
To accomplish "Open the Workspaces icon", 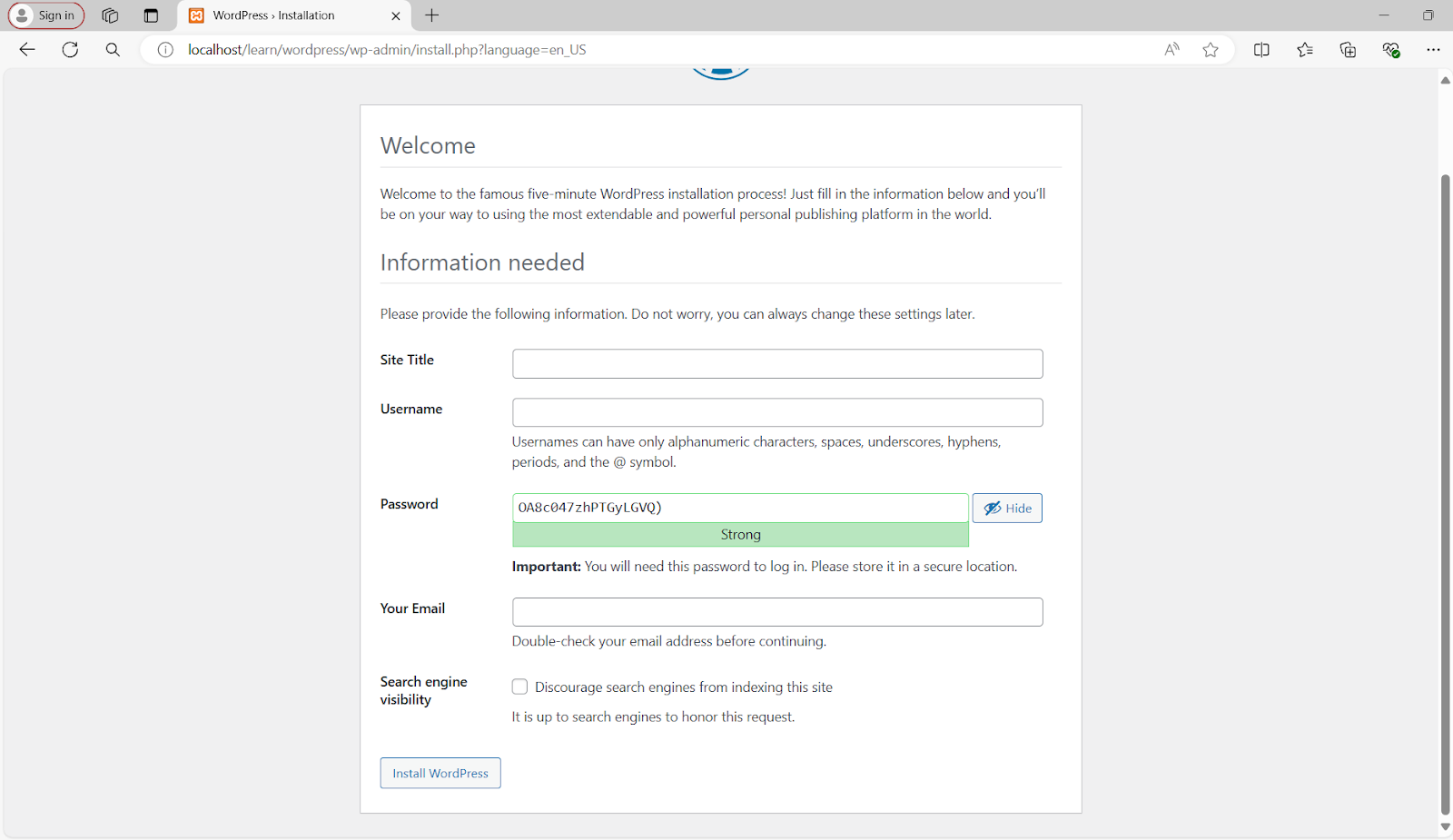I will click(110, 15).
